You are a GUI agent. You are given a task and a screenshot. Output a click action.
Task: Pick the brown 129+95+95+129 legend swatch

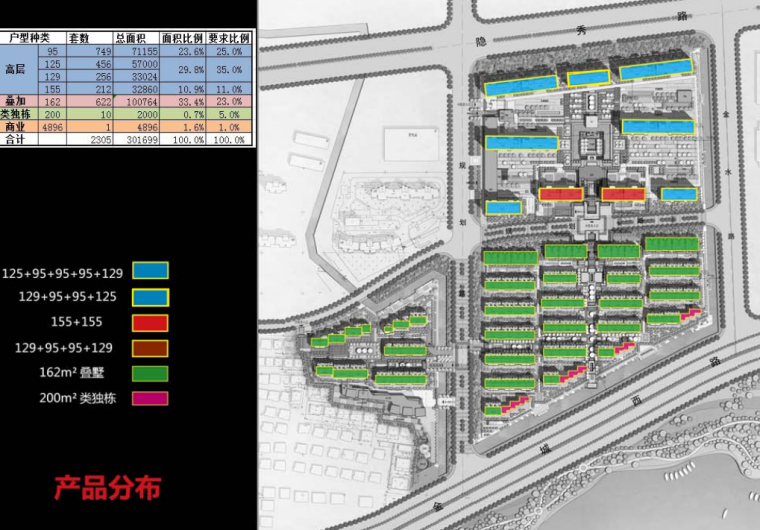[x=151, y=348]
